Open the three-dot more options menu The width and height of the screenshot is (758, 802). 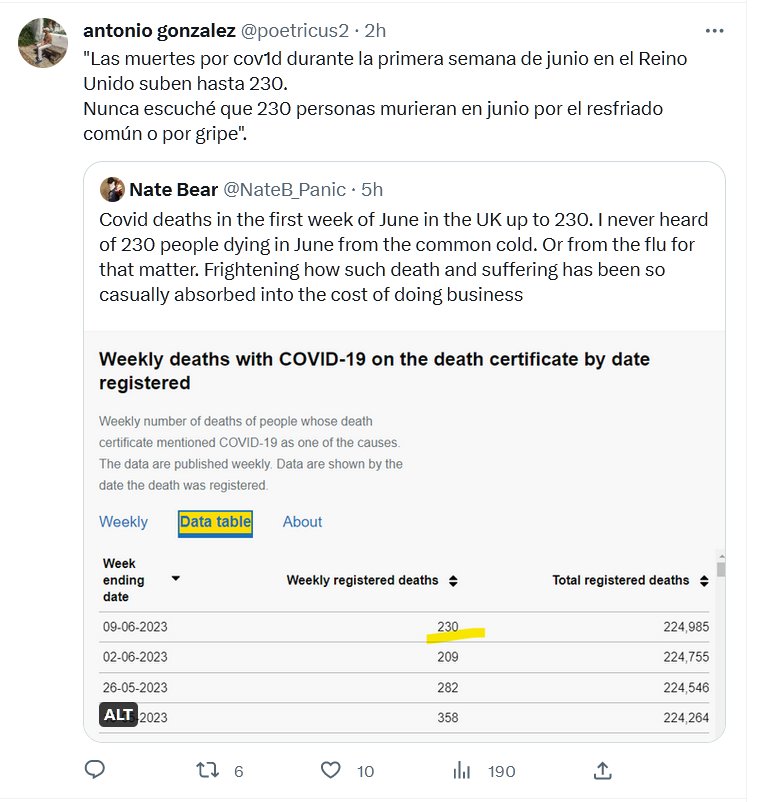tap(714, 31)
